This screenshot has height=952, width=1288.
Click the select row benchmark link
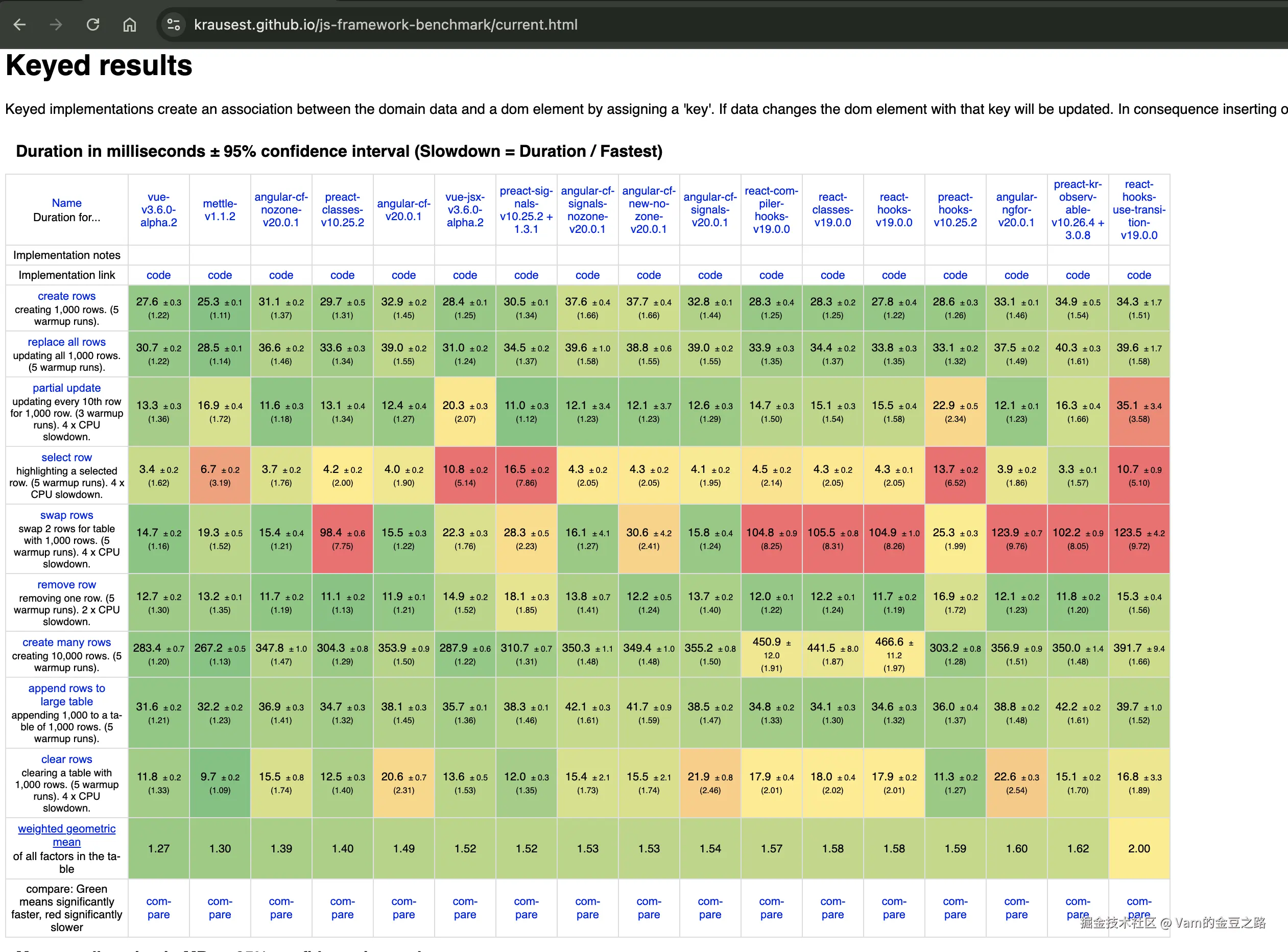(x=66, y=457)
